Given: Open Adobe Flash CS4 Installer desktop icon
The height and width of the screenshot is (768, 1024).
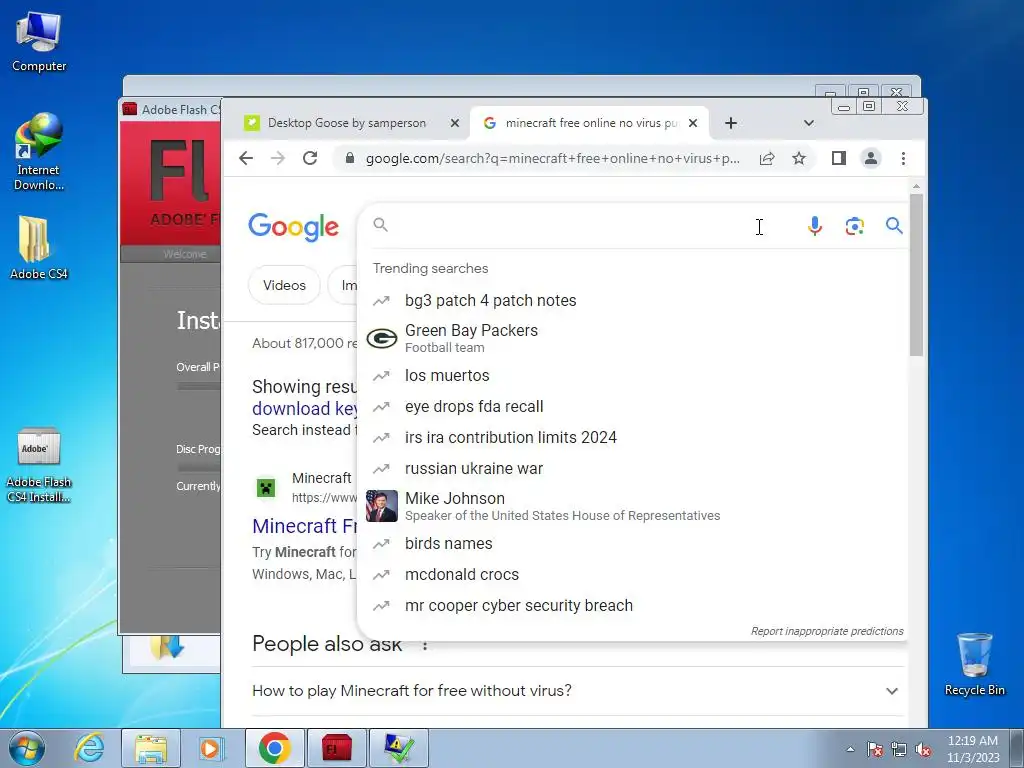Looking at the screenshot, I should [x=39, y=465].
